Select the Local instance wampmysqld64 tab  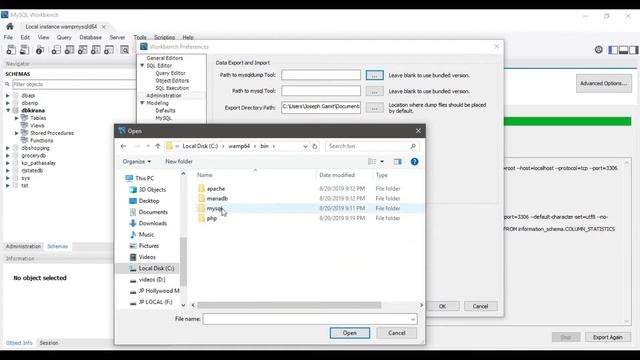[61, 27]
